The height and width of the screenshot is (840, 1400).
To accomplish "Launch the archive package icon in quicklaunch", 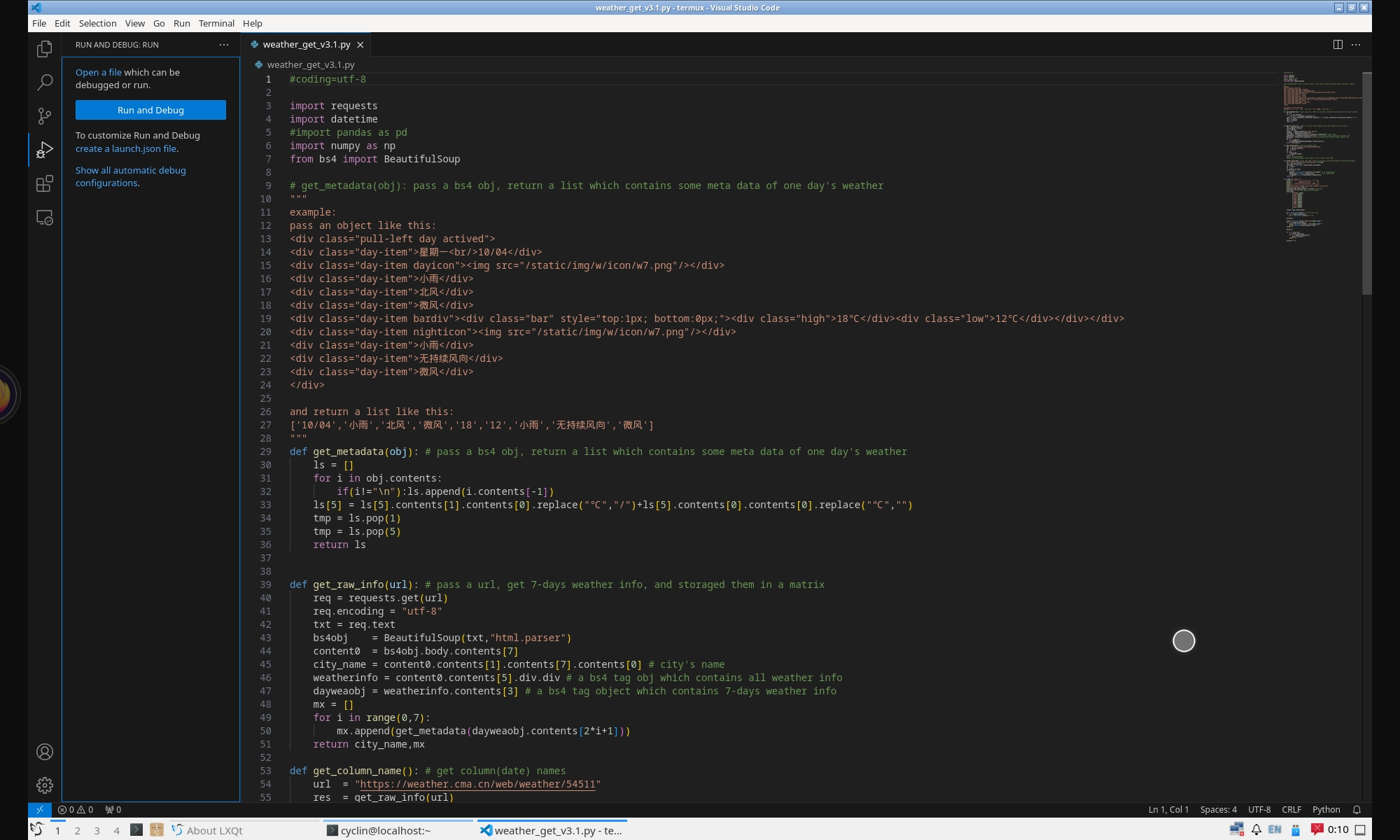I will click(157, 829).
